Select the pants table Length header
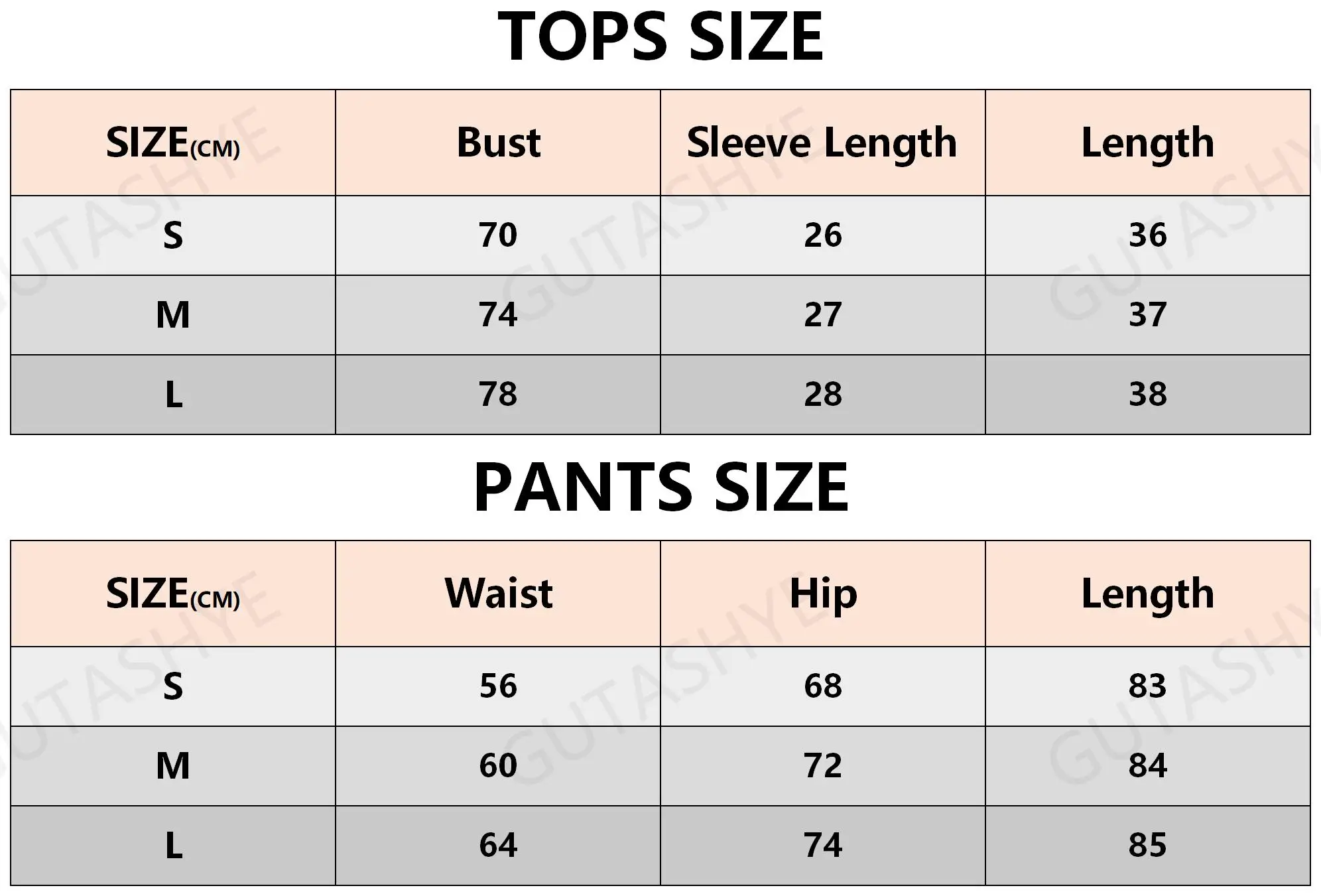 point(1147,594)
